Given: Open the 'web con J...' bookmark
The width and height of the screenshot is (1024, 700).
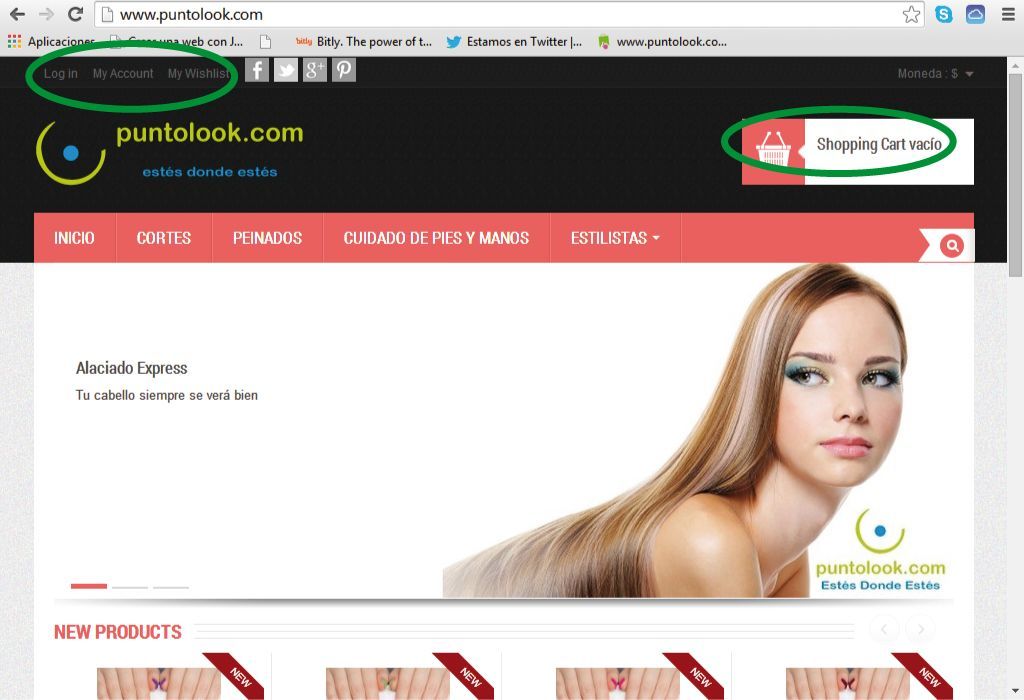Looking at the screenshot, I should (176, 42).
